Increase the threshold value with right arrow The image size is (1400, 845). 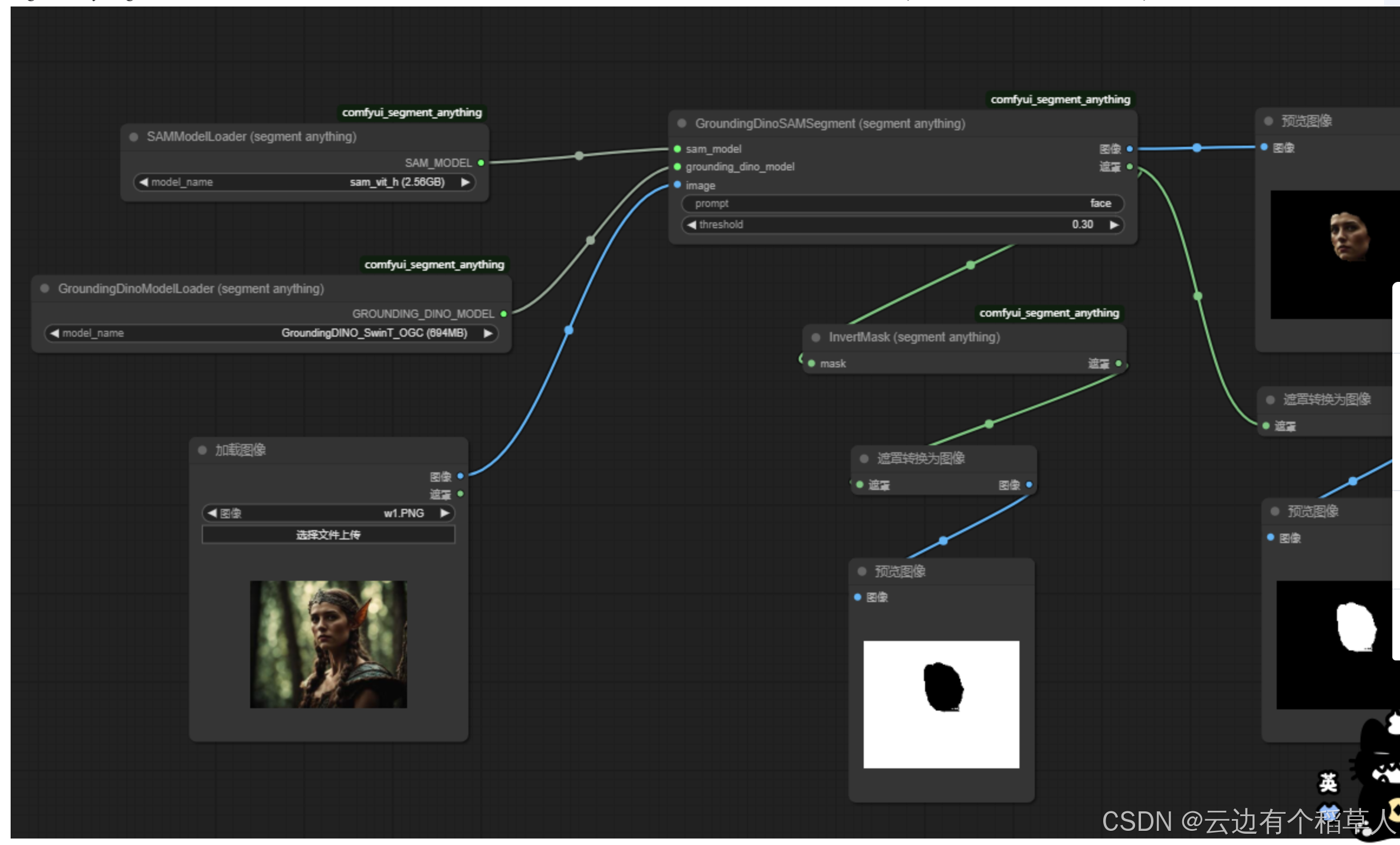click(1114, 225)
